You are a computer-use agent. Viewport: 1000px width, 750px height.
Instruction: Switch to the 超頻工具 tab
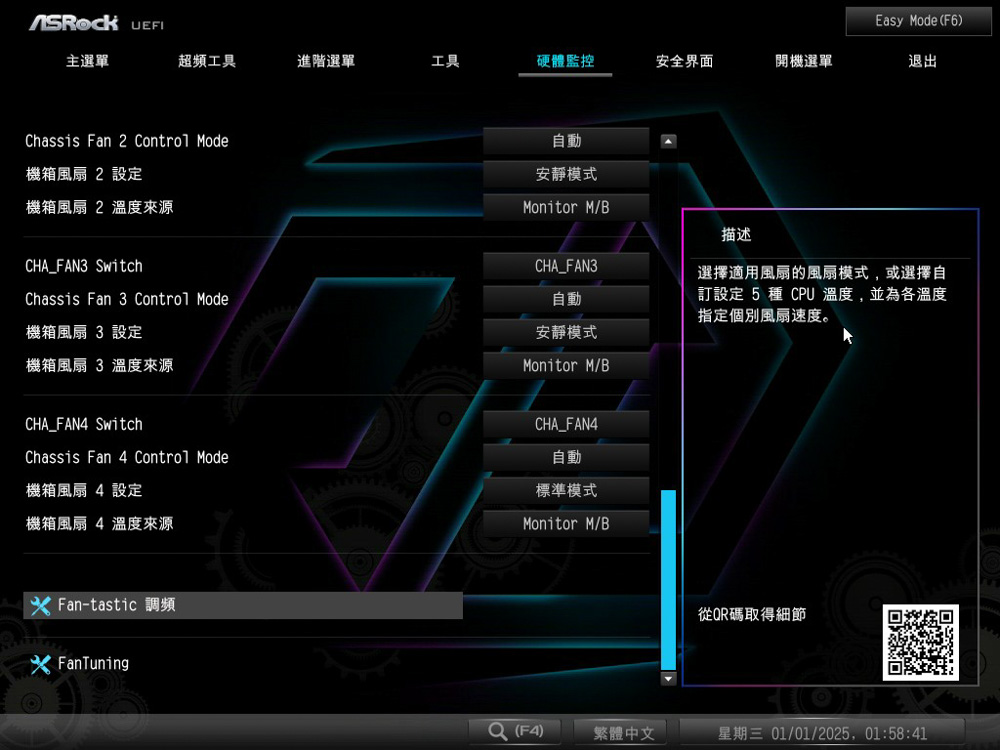pos(207,62)
